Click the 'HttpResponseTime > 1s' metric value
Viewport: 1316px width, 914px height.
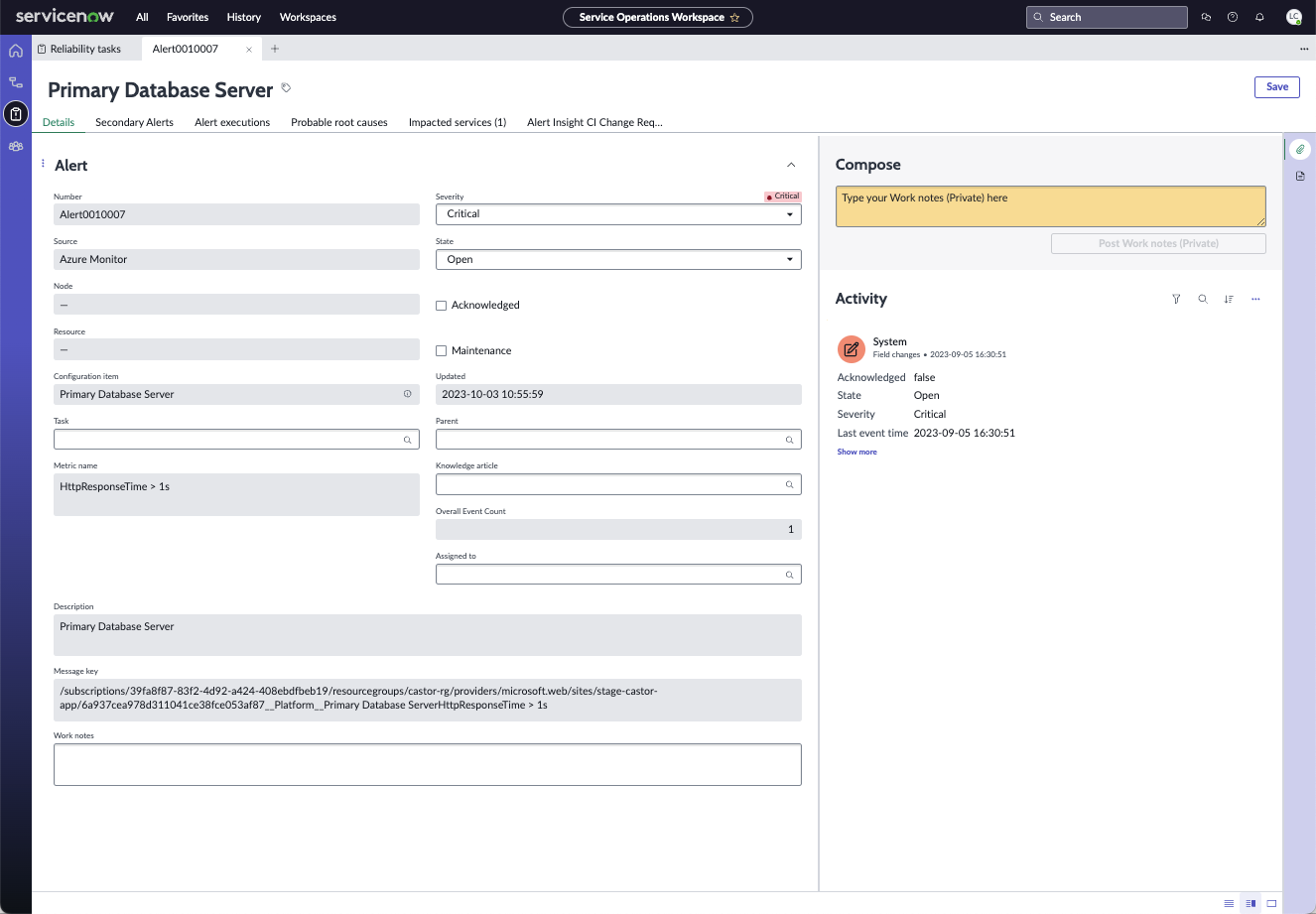pos(114,486)
